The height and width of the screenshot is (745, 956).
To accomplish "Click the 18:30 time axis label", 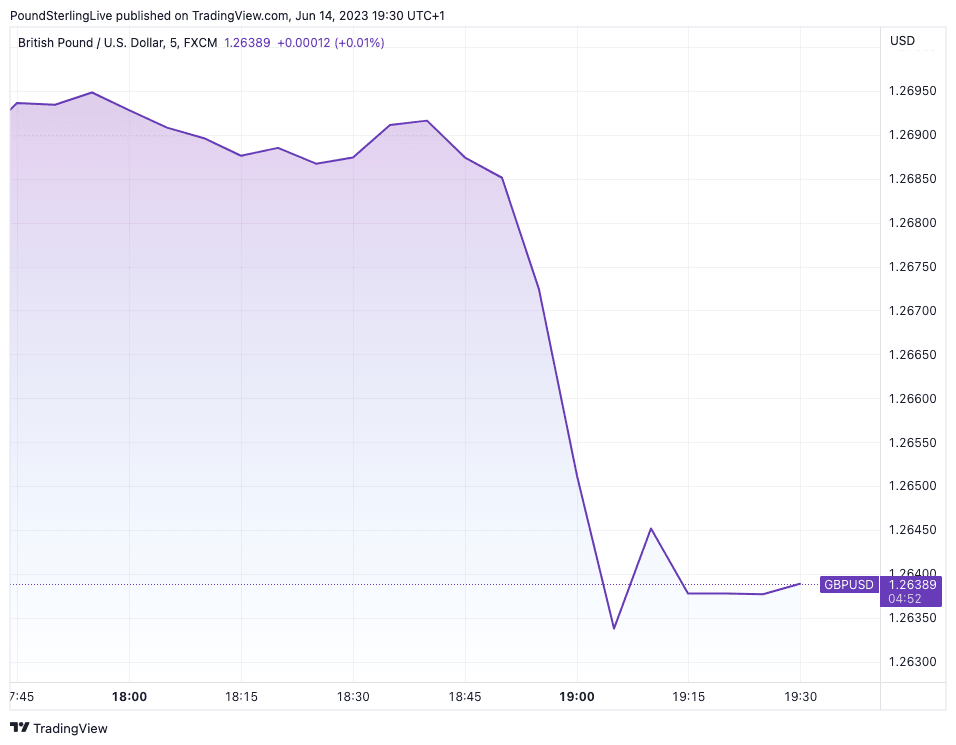I will point(353,696).
